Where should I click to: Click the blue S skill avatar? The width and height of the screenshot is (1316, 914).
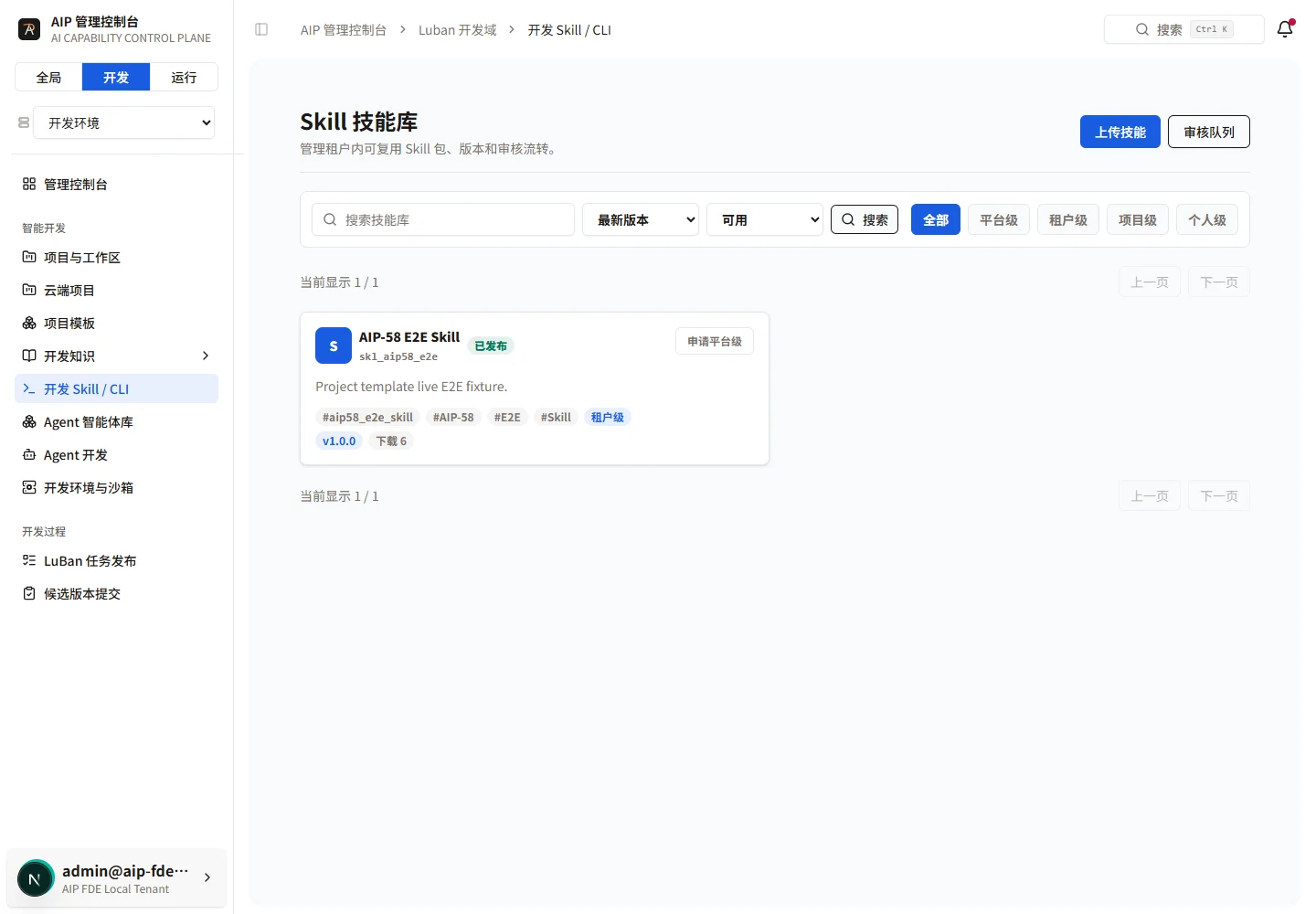pos(334,345)
